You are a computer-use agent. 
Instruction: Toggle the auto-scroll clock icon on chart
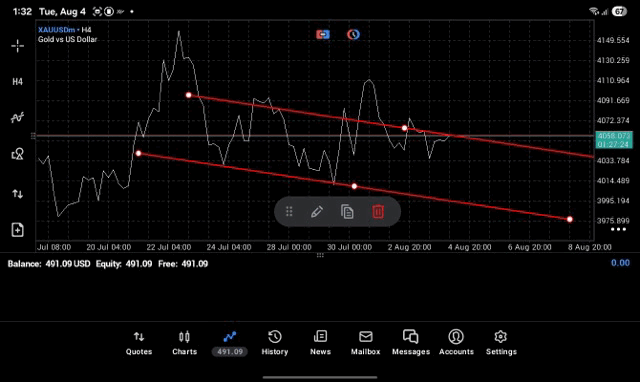(x=353, y=34)
